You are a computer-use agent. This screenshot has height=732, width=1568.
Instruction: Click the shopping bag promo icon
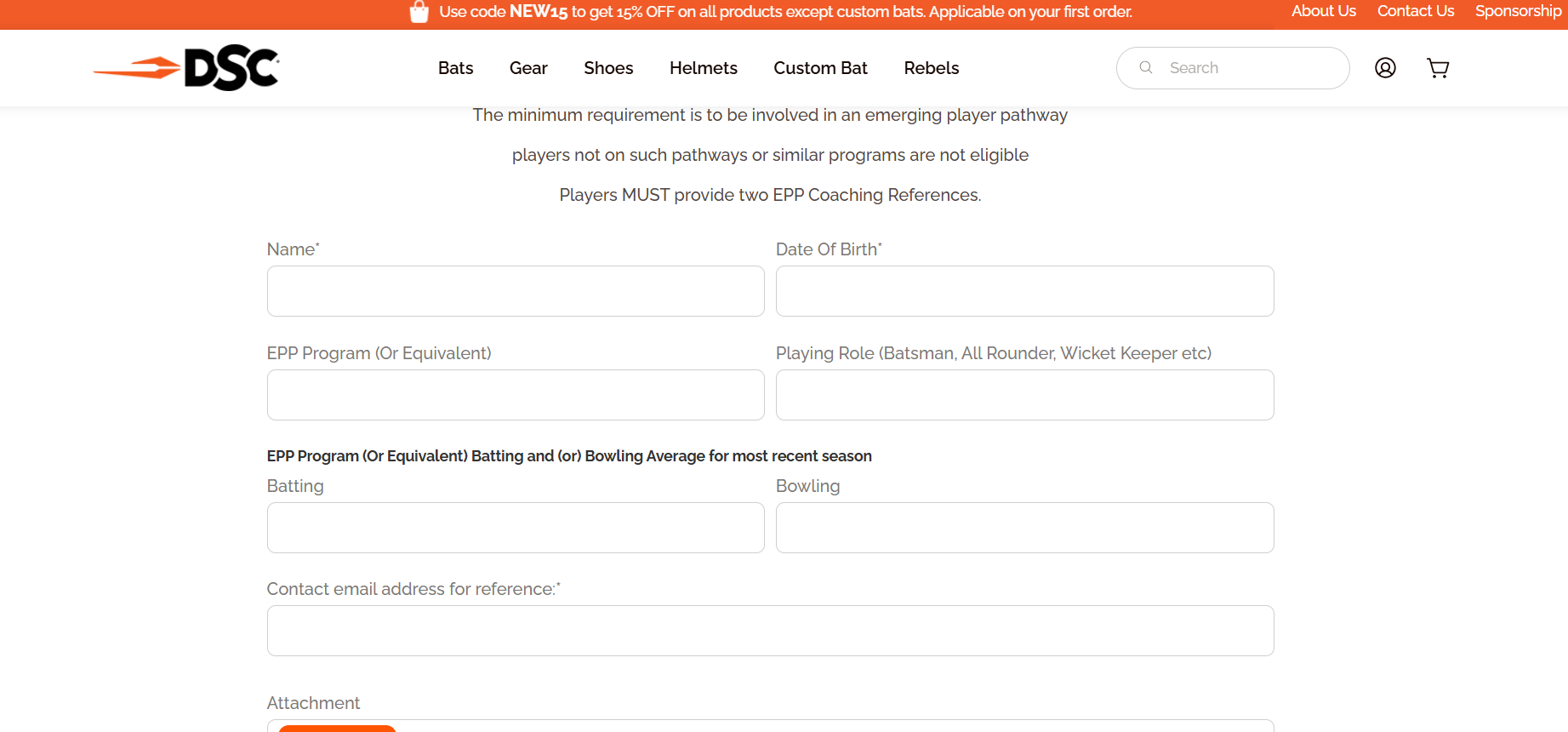pos(419,12)
